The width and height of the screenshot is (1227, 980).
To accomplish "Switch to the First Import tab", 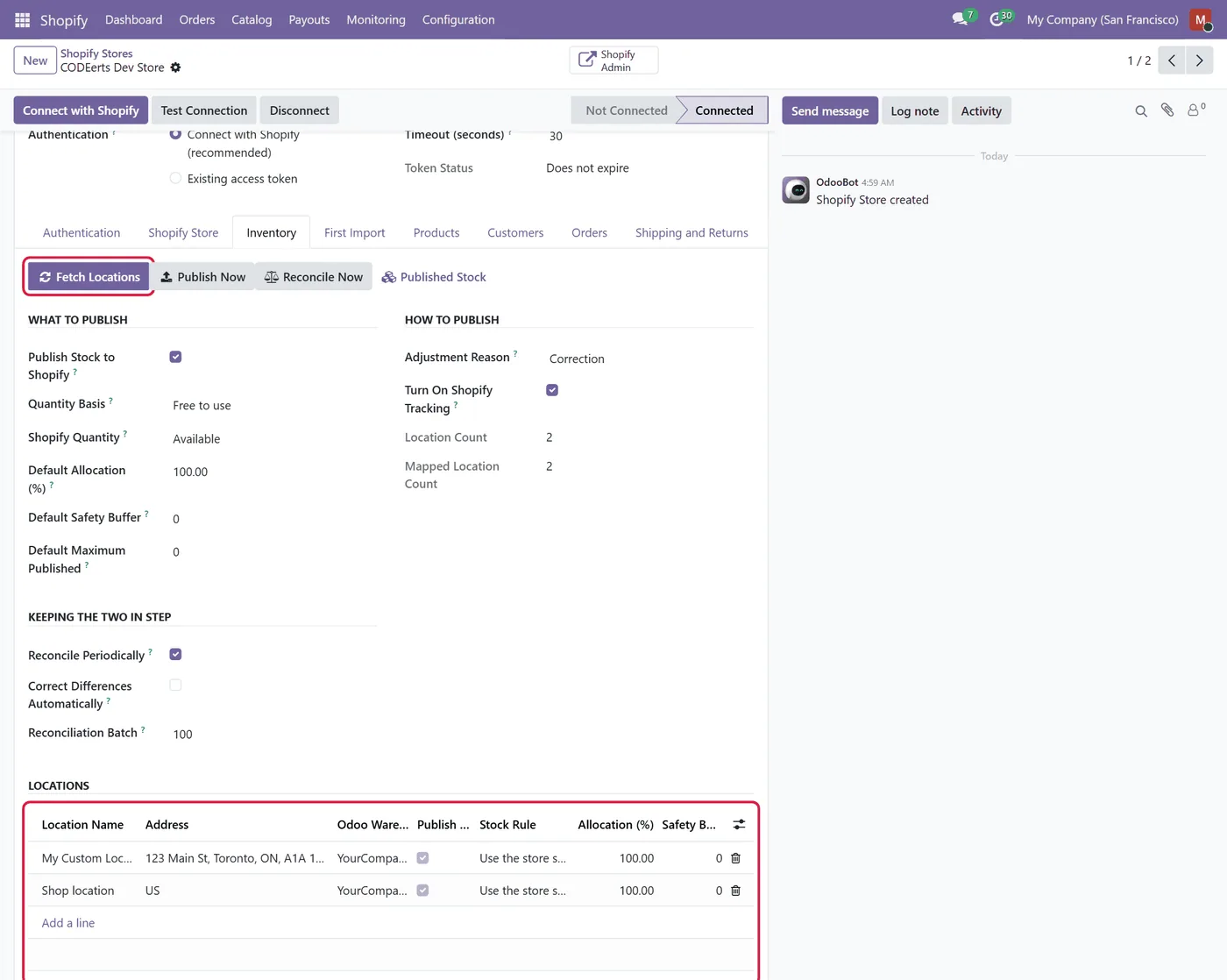I will 354,232.
